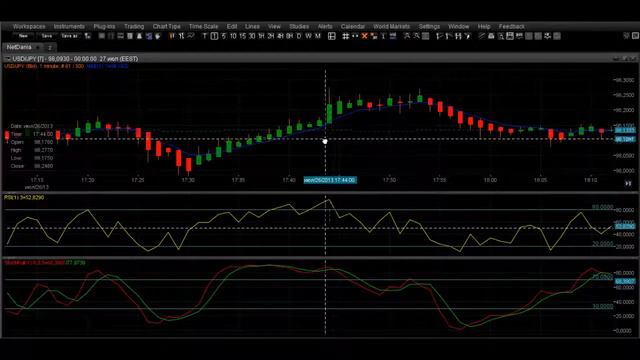
Task: Click the floppy disk save icon
Action: coord(510,36)
